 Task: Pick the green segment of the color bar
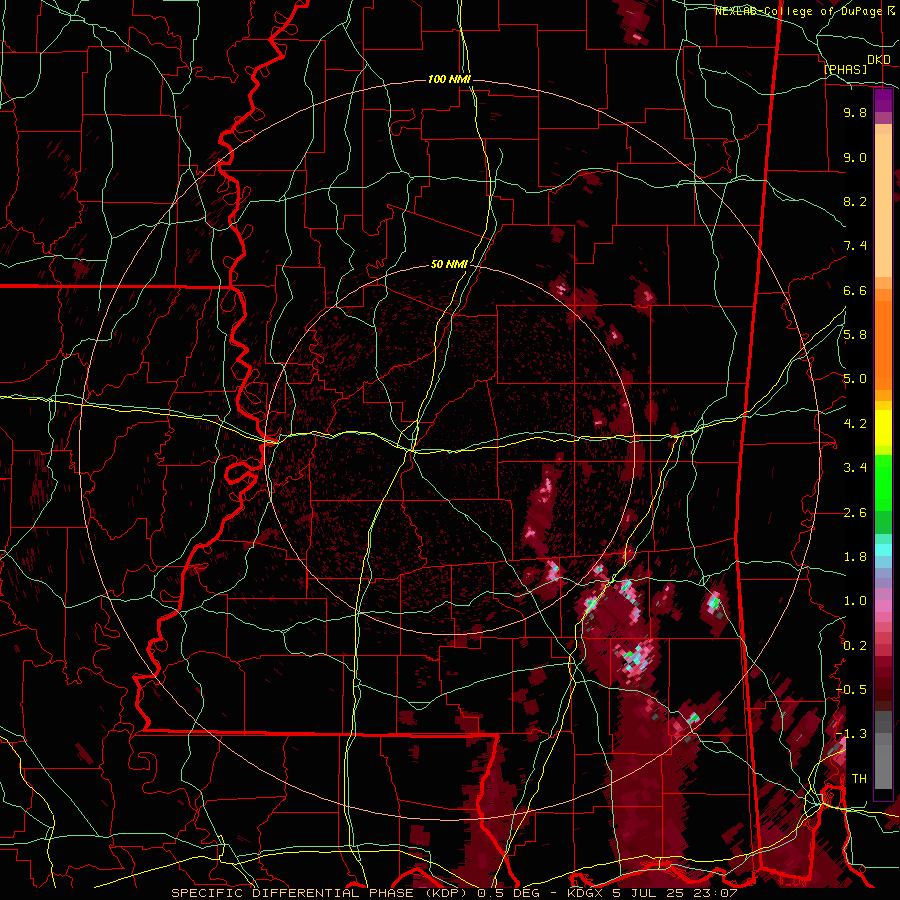pos(883,482)
